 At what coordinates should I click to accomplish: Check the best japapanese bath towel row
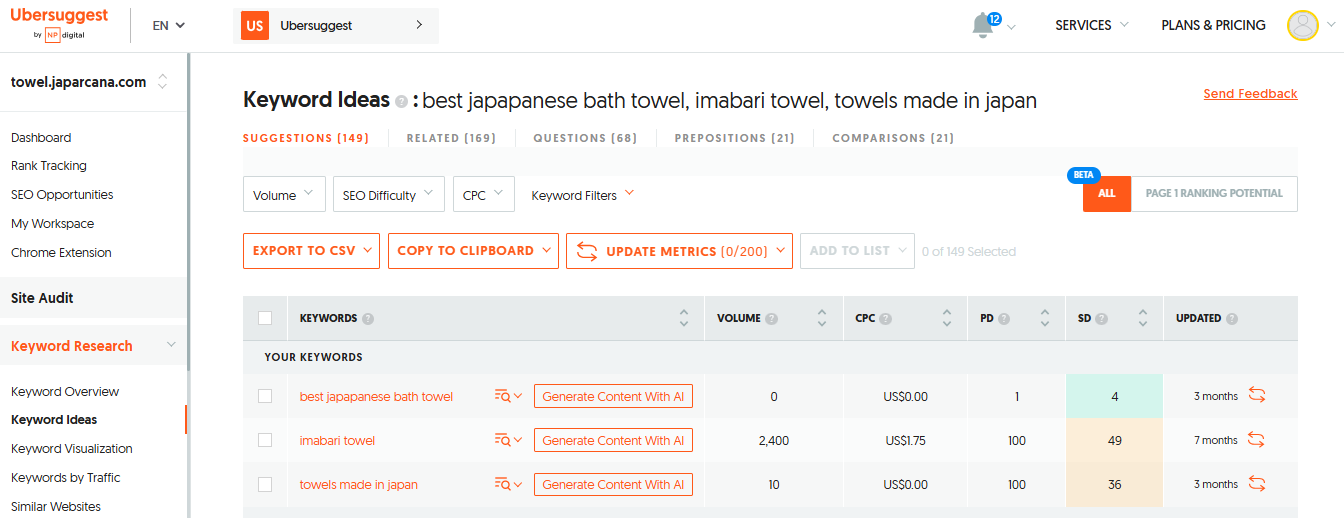pos(265,396)
